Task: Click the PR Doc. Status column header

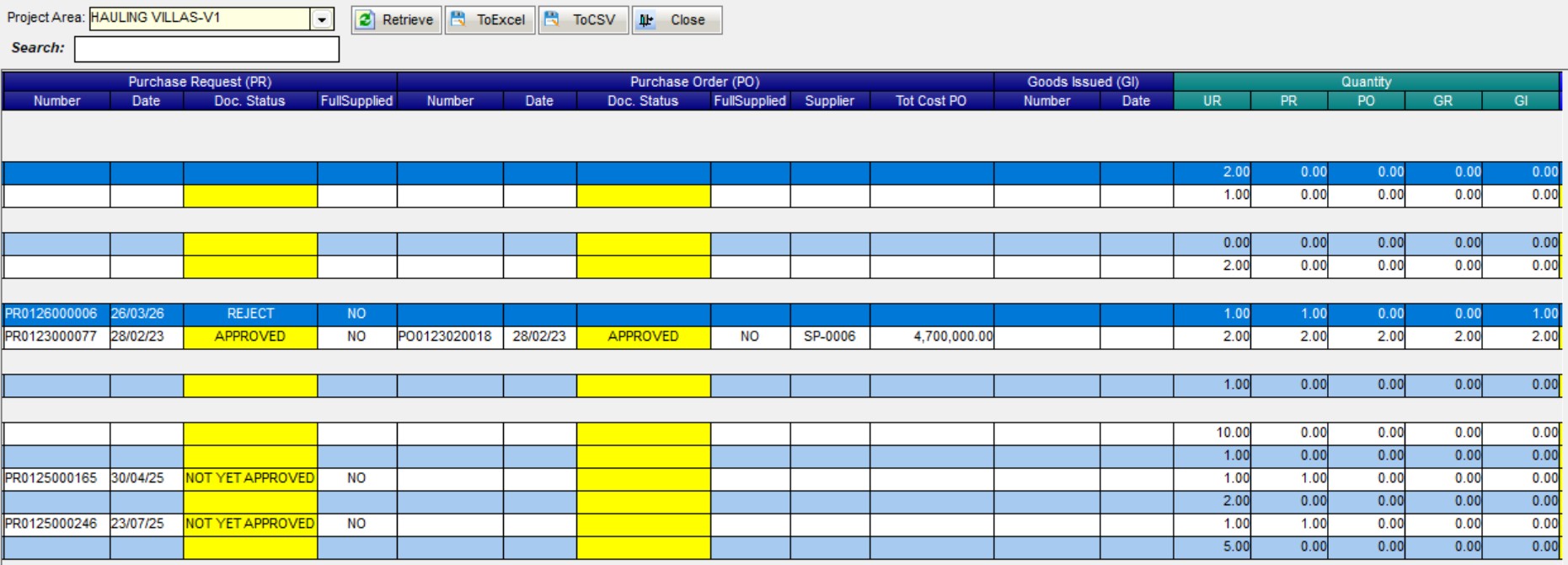Action: (x=250, y=101)
